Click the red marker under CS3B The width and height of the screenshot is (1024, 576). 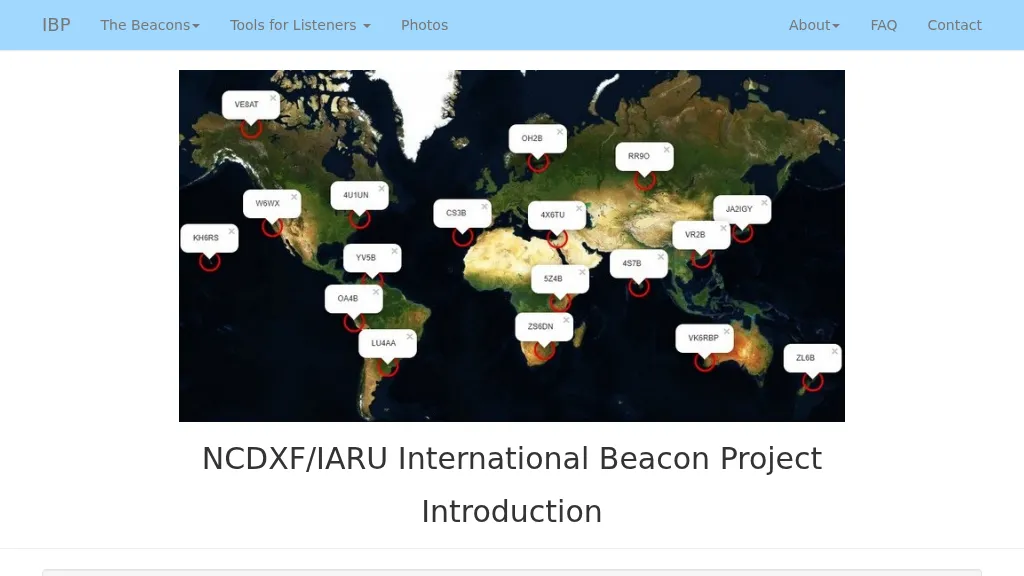(x=462, y=237)
